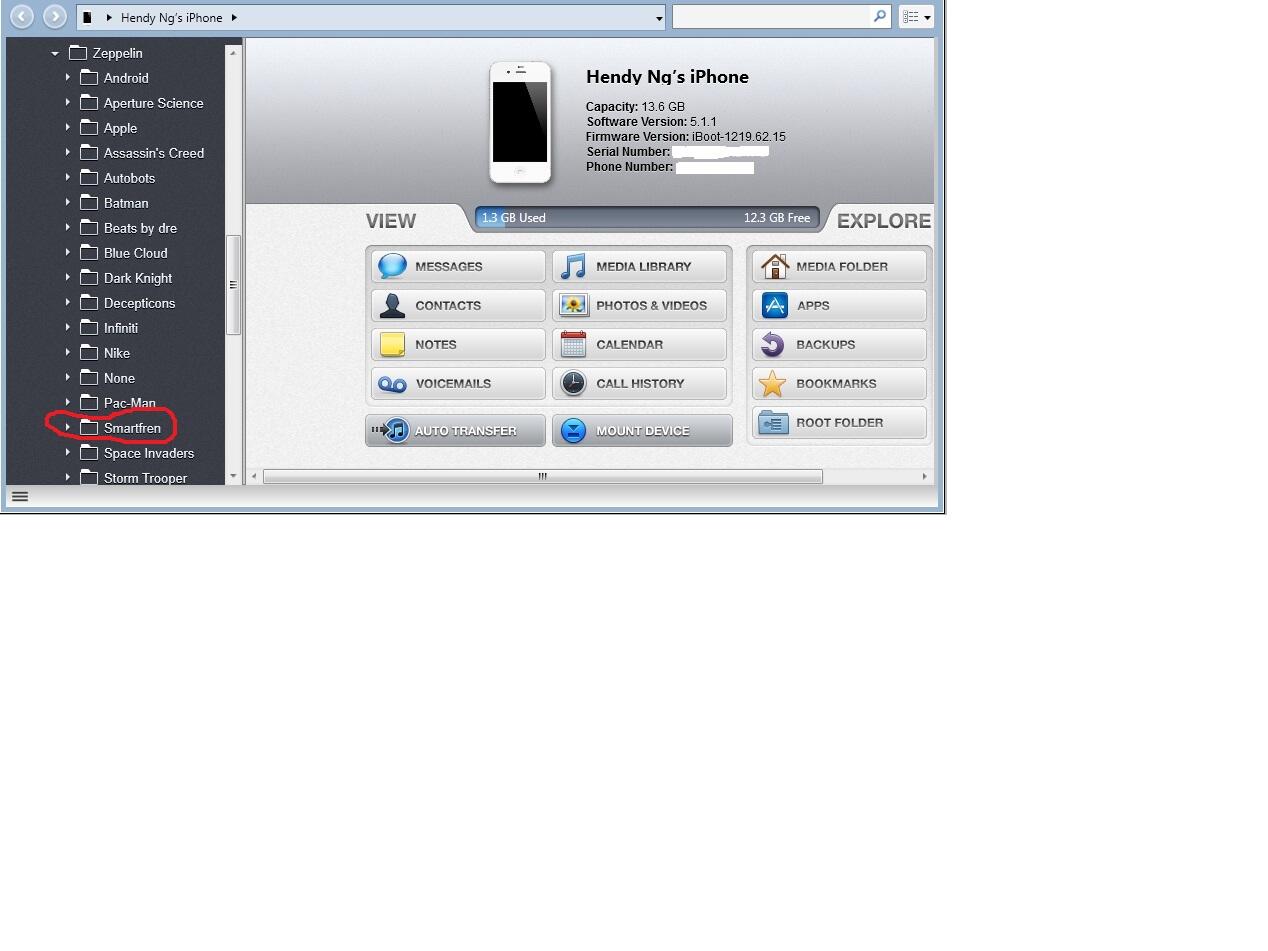Open Voicemails view
Screen dimensions: 1268x951
point(458,383)
